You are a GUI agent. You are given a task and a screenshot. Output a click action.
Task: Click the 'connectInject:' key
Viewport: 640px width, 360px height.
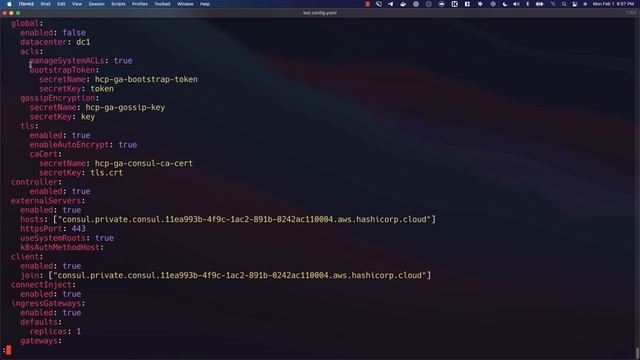43,285
